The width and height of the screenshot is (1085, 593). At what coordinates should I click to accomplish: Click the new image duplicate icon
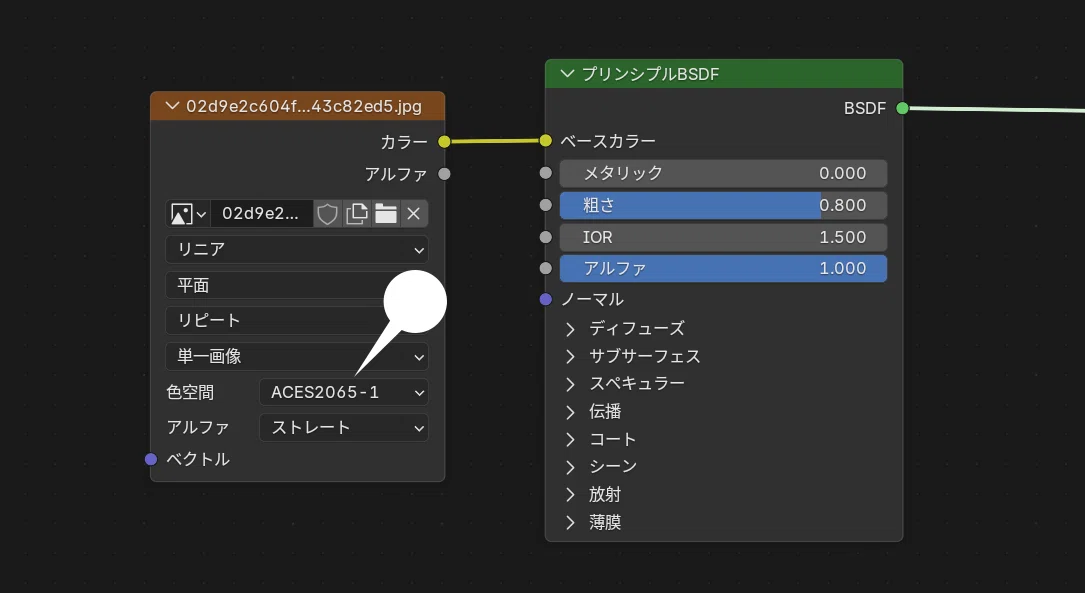356,214
